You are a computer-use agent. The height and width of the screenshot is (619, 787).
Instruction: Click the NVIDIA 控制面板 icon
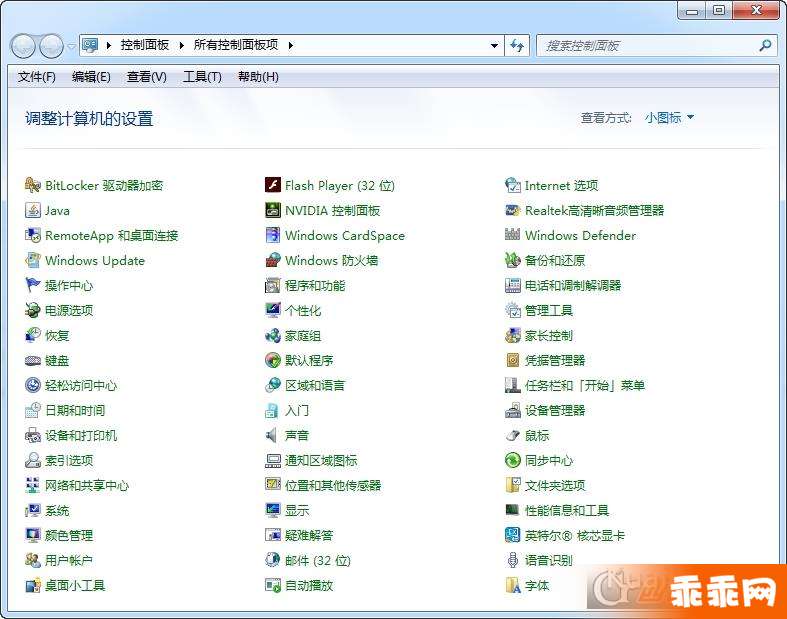[273, 210]
